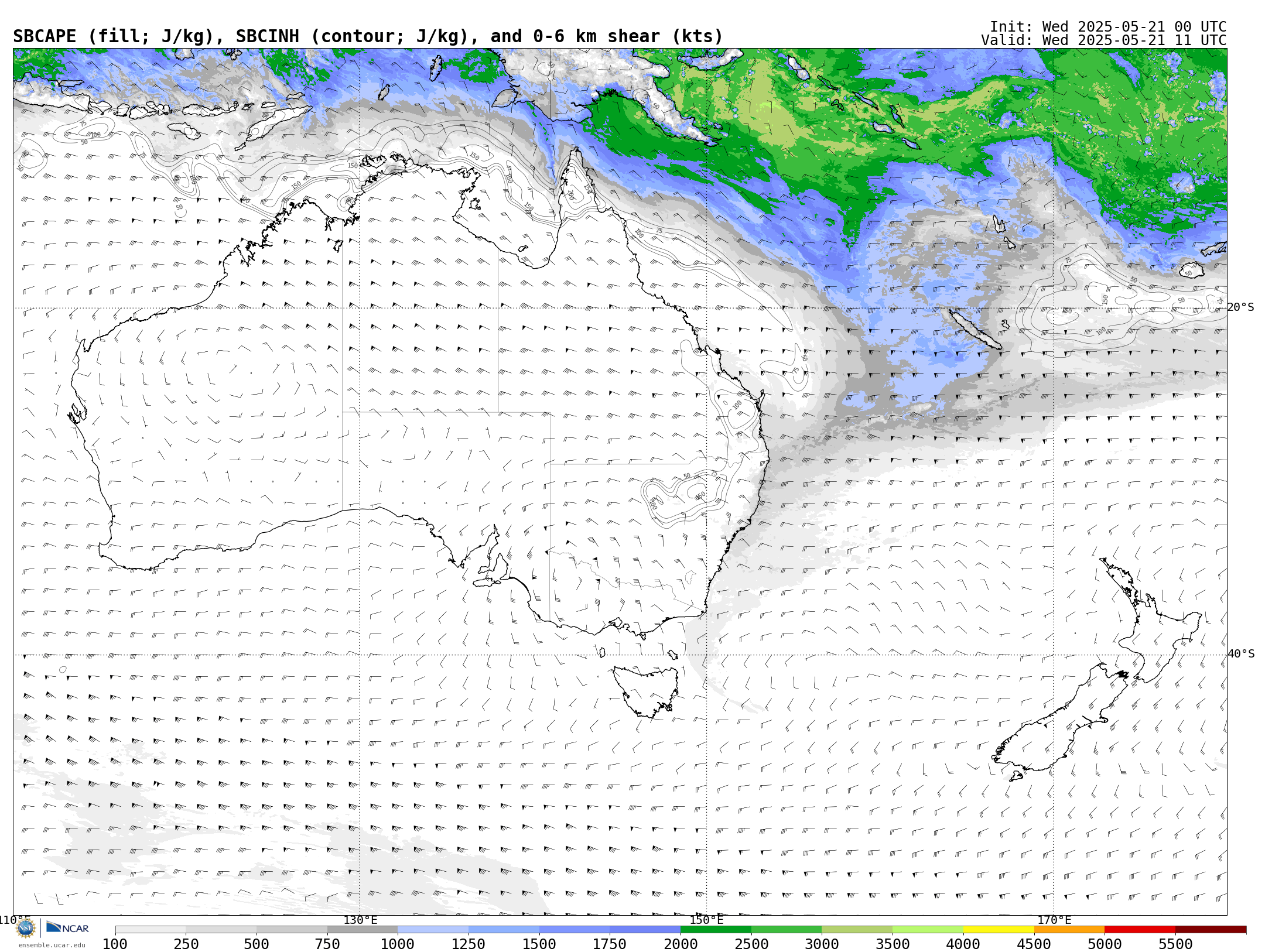Pick the lightest gray 100–250 colorbar swatch

(151, 930)
